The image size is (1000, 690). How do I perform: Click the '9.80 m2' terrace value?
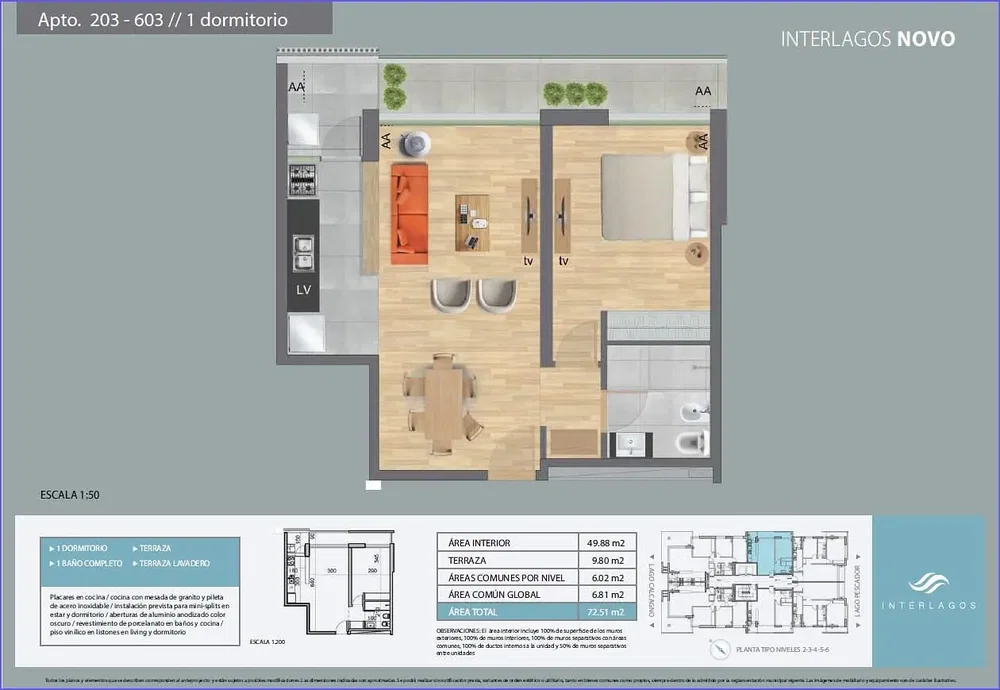(608, 561)
